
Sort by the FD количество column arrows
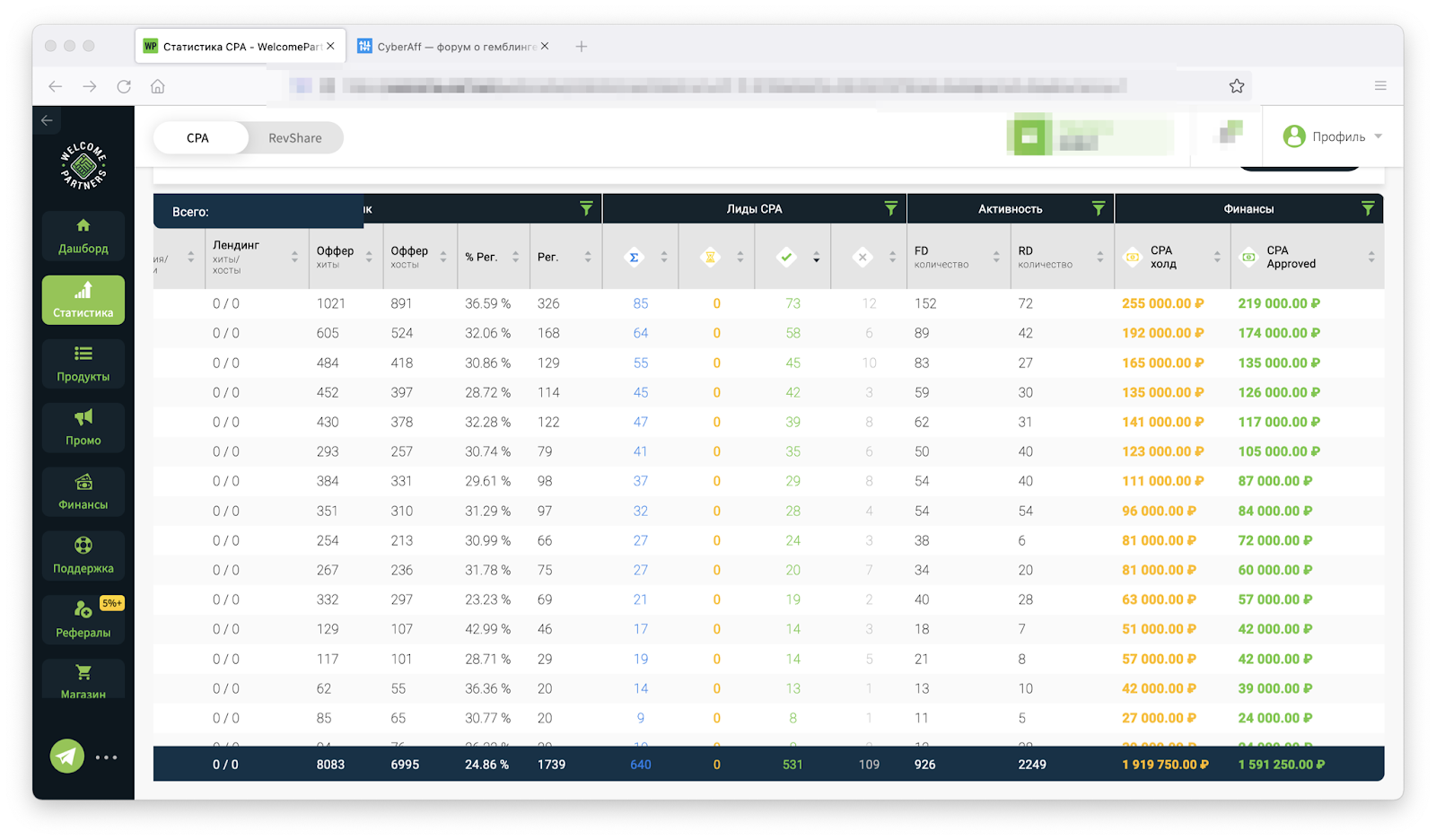click(996, 257)
